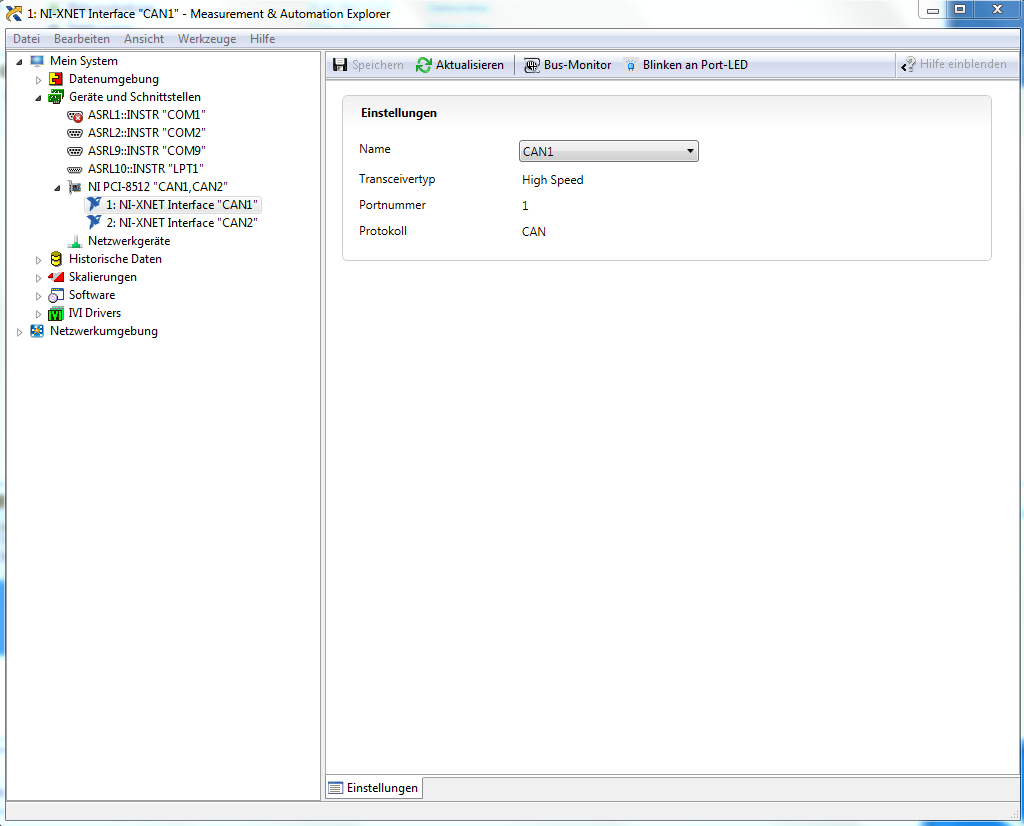Click the Measurement & Automation Explorer title icon
Screen dimensions: 1024x826
(14, 14)
